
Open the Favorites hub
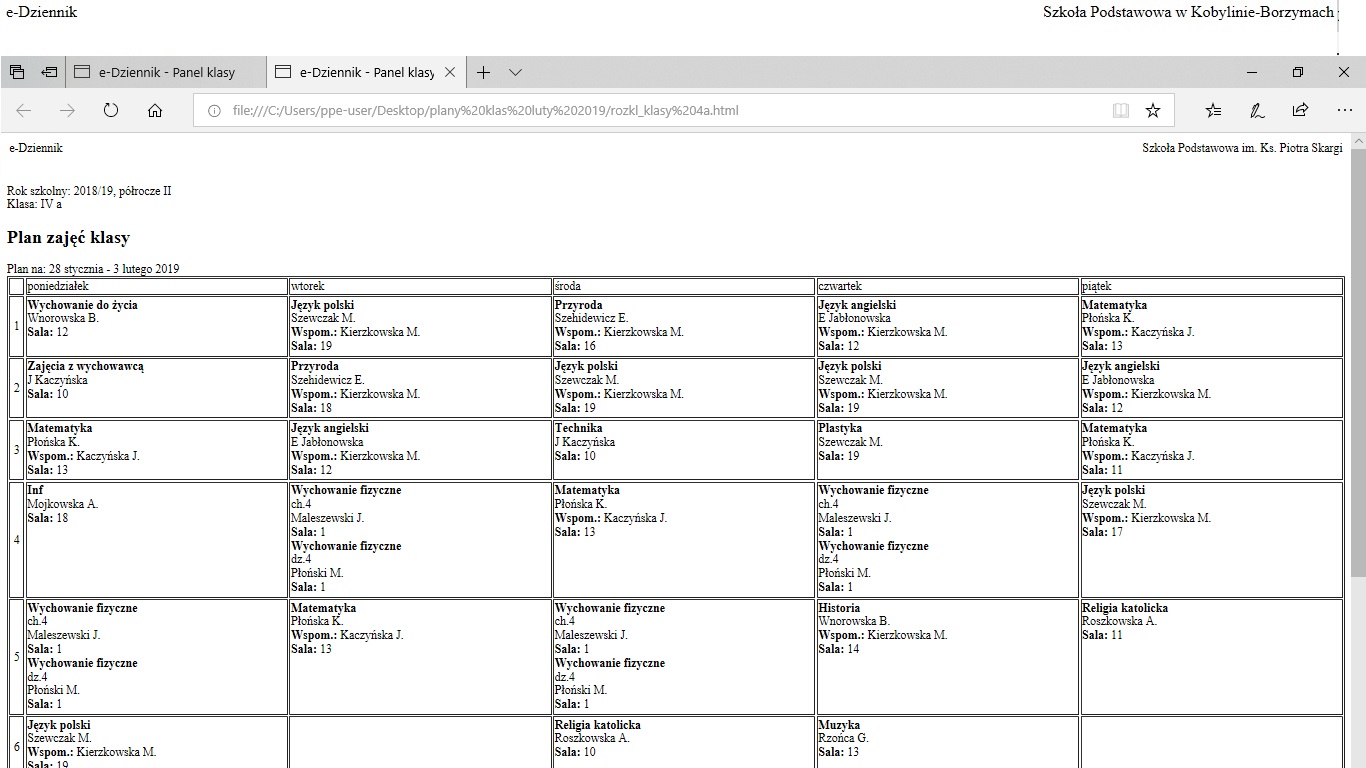click(1213, 110)
